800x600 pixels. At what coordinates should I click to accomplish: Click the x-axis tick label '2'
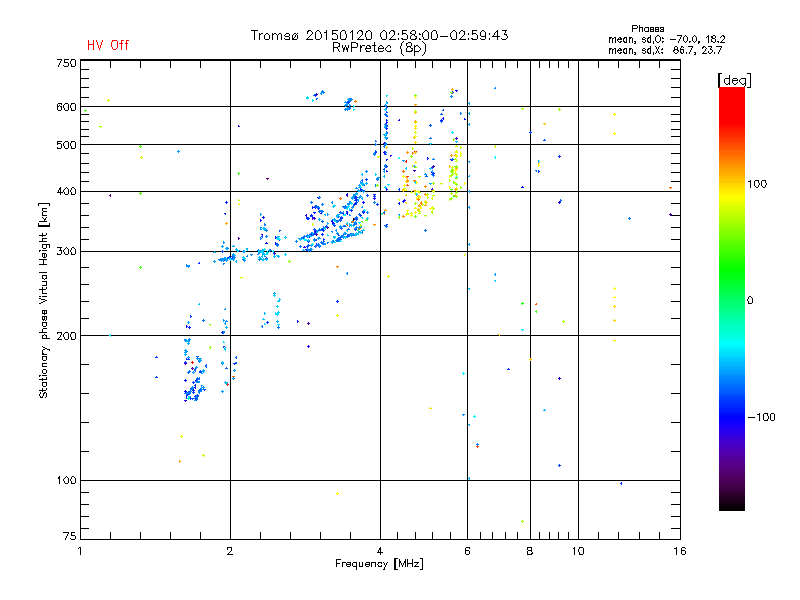[x=230, y=551]
